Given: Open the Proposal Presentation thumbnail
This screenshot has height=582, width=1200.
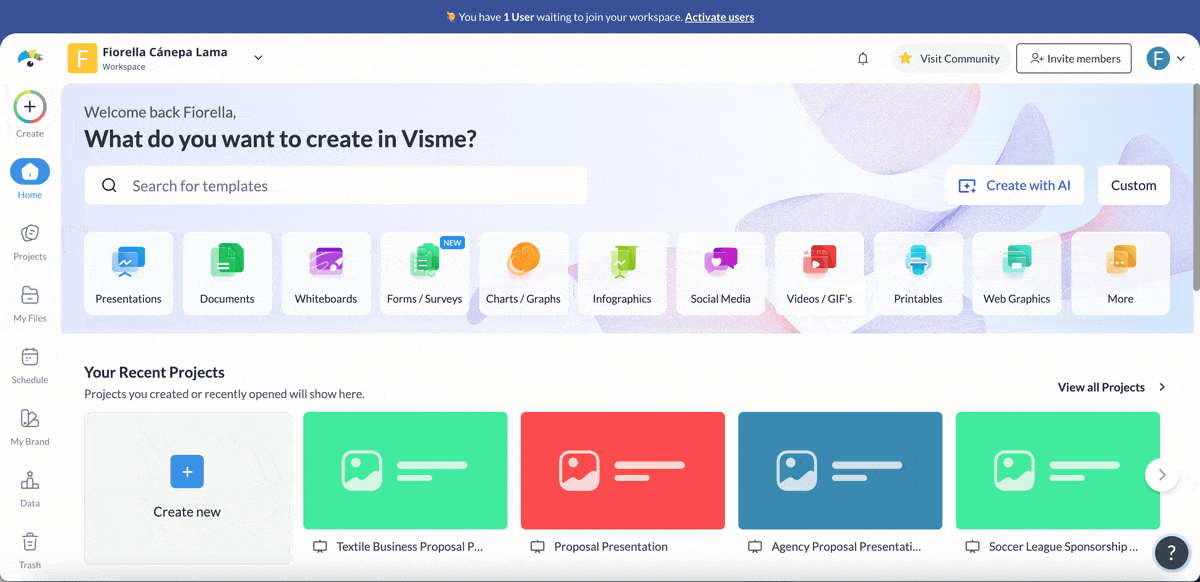Looking at the screenshot, I should (x=623, y=471).
